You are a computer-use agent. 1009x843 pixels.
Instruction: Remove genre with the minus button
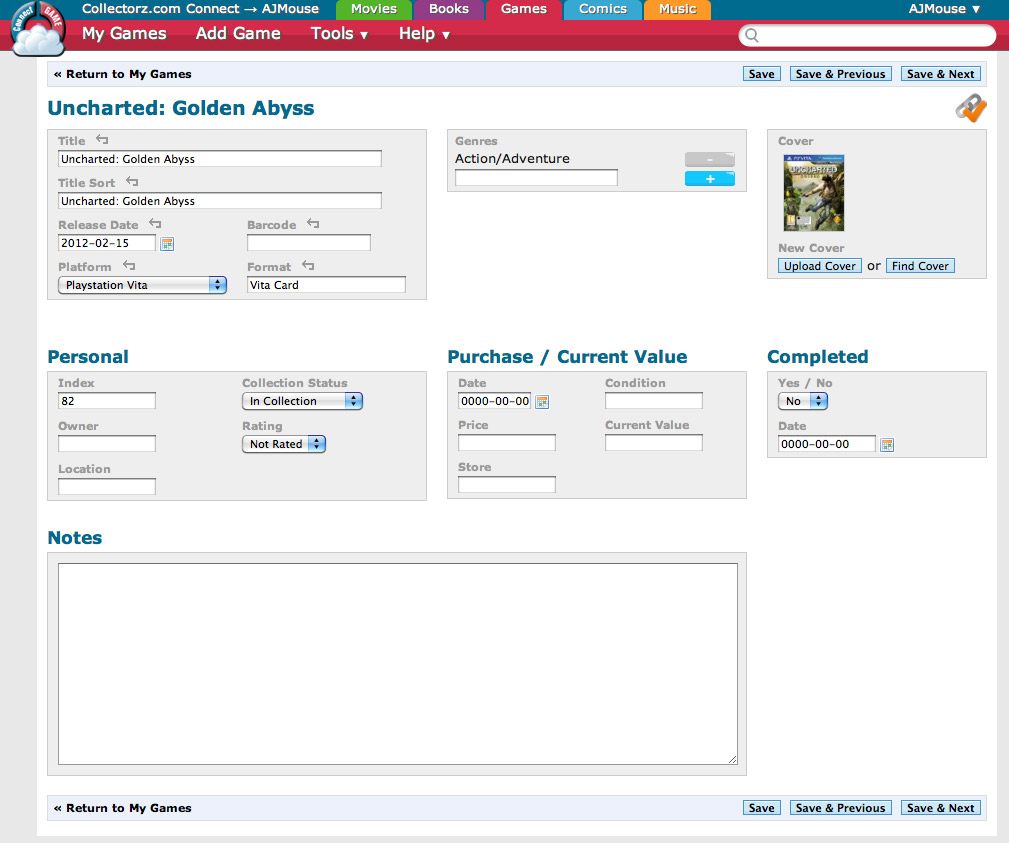tap(710, 160)
